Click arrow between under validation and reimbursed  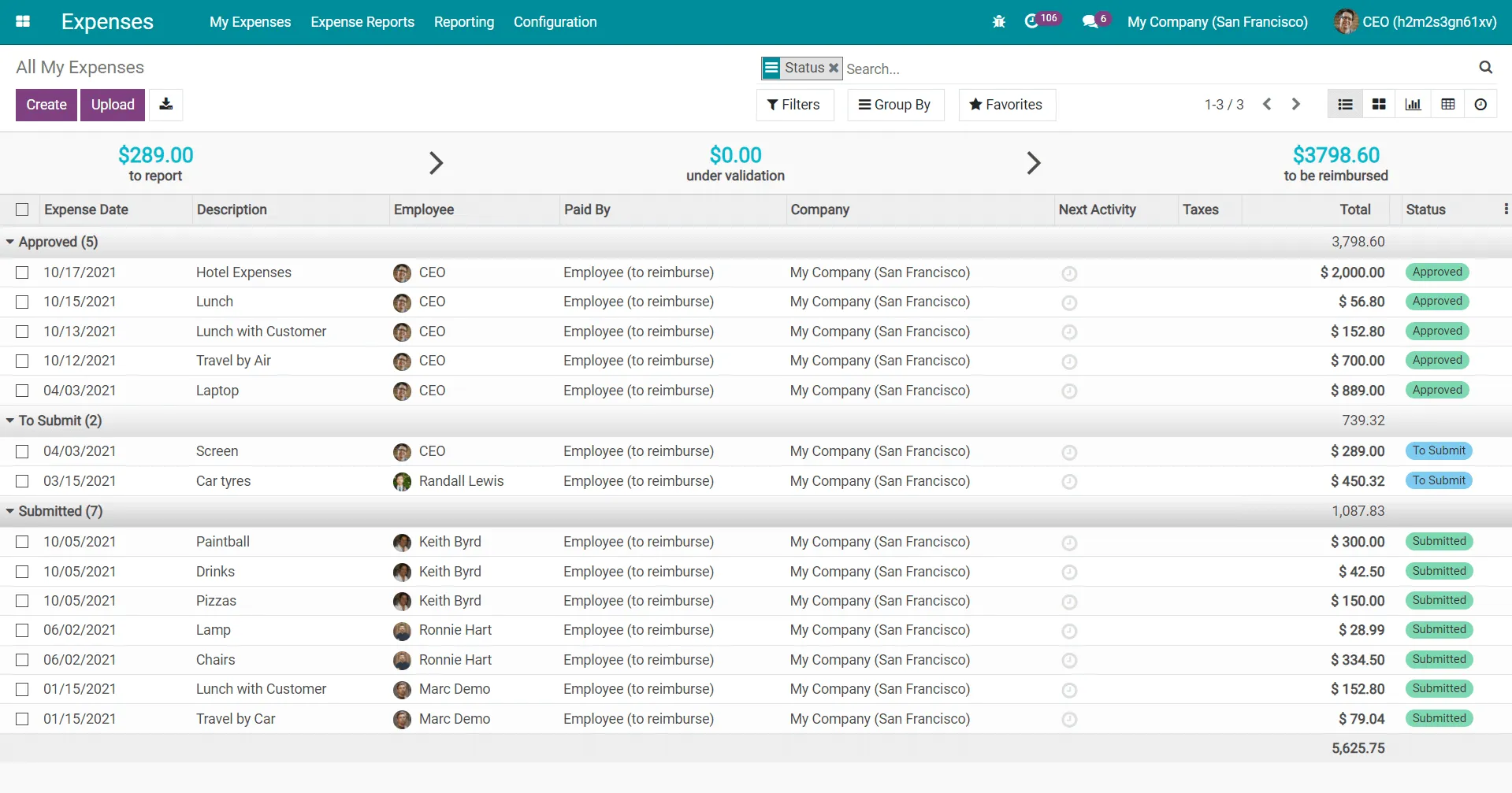pos(1034,163)
